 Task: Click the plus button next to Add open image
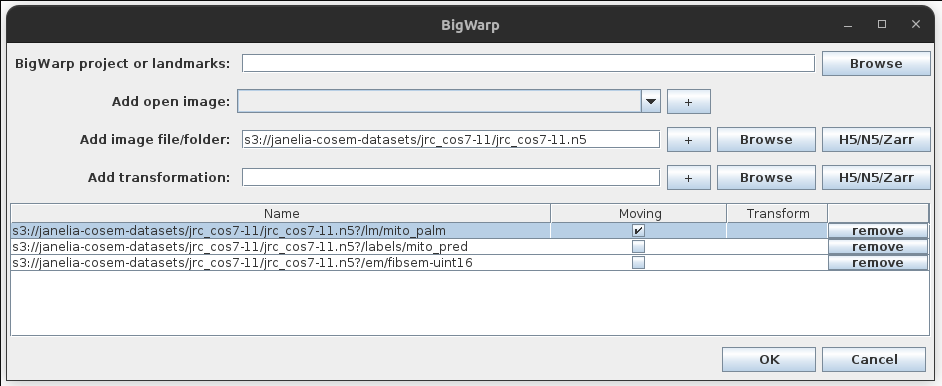(x=688, y=101)
